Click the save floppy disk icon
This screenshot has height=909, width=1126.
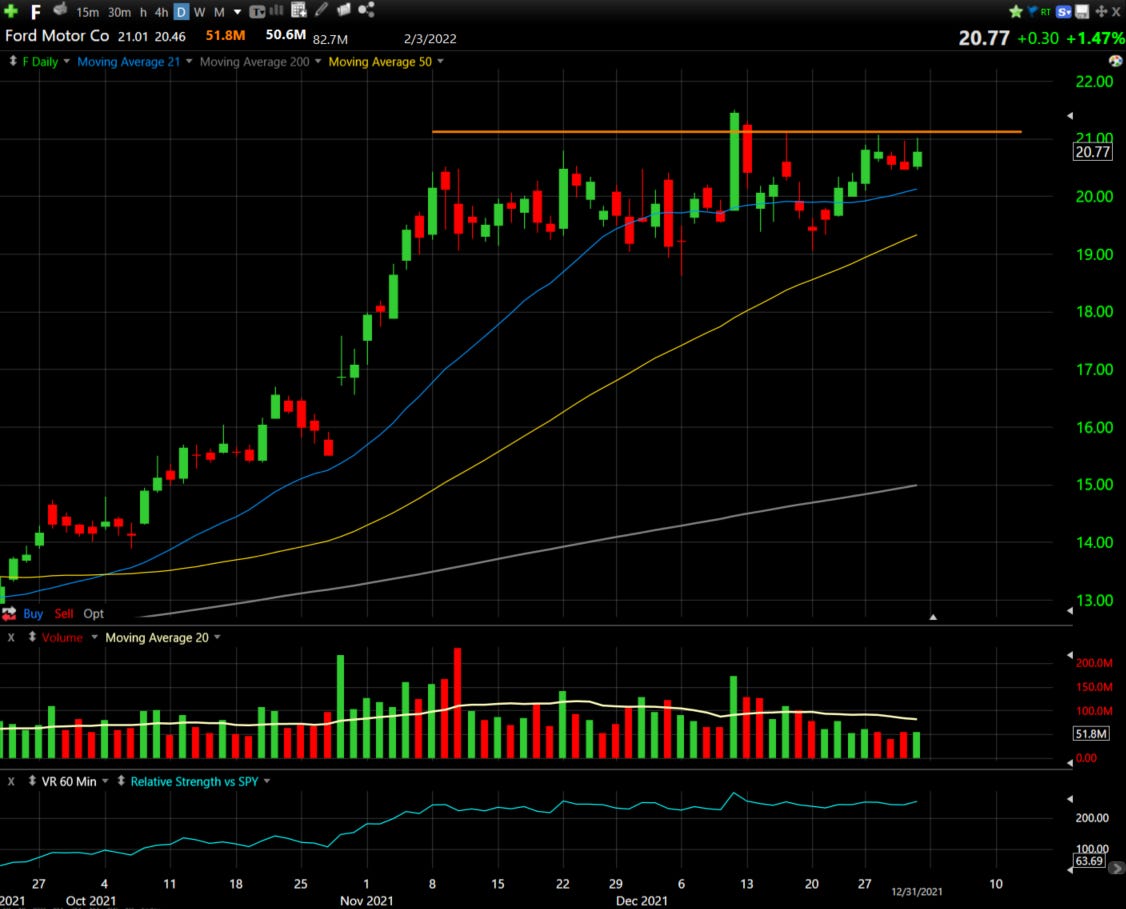1082,11
